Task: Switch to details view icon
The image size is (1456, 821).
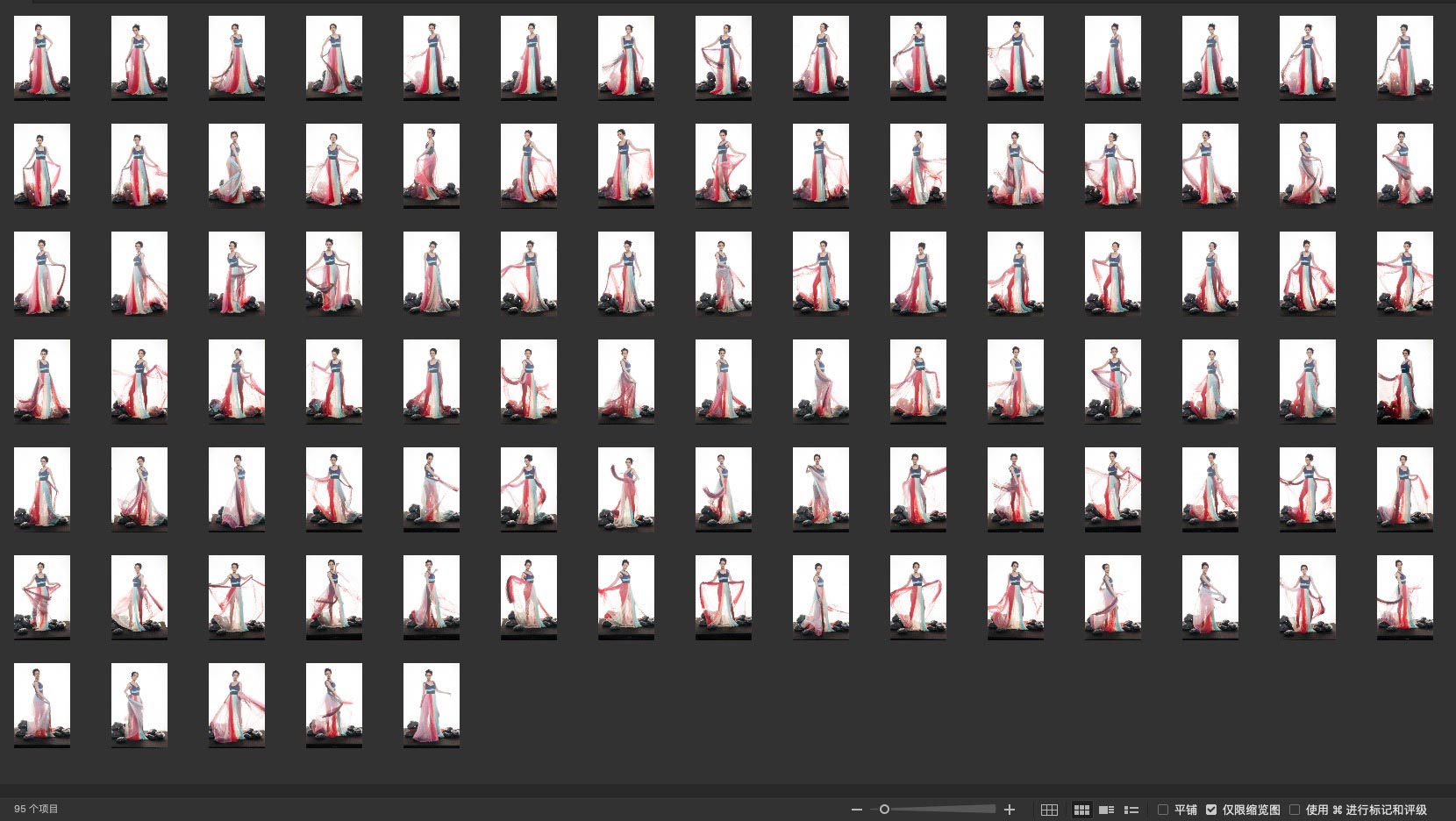Action: pyautogui.click(x=1107, y=810)
